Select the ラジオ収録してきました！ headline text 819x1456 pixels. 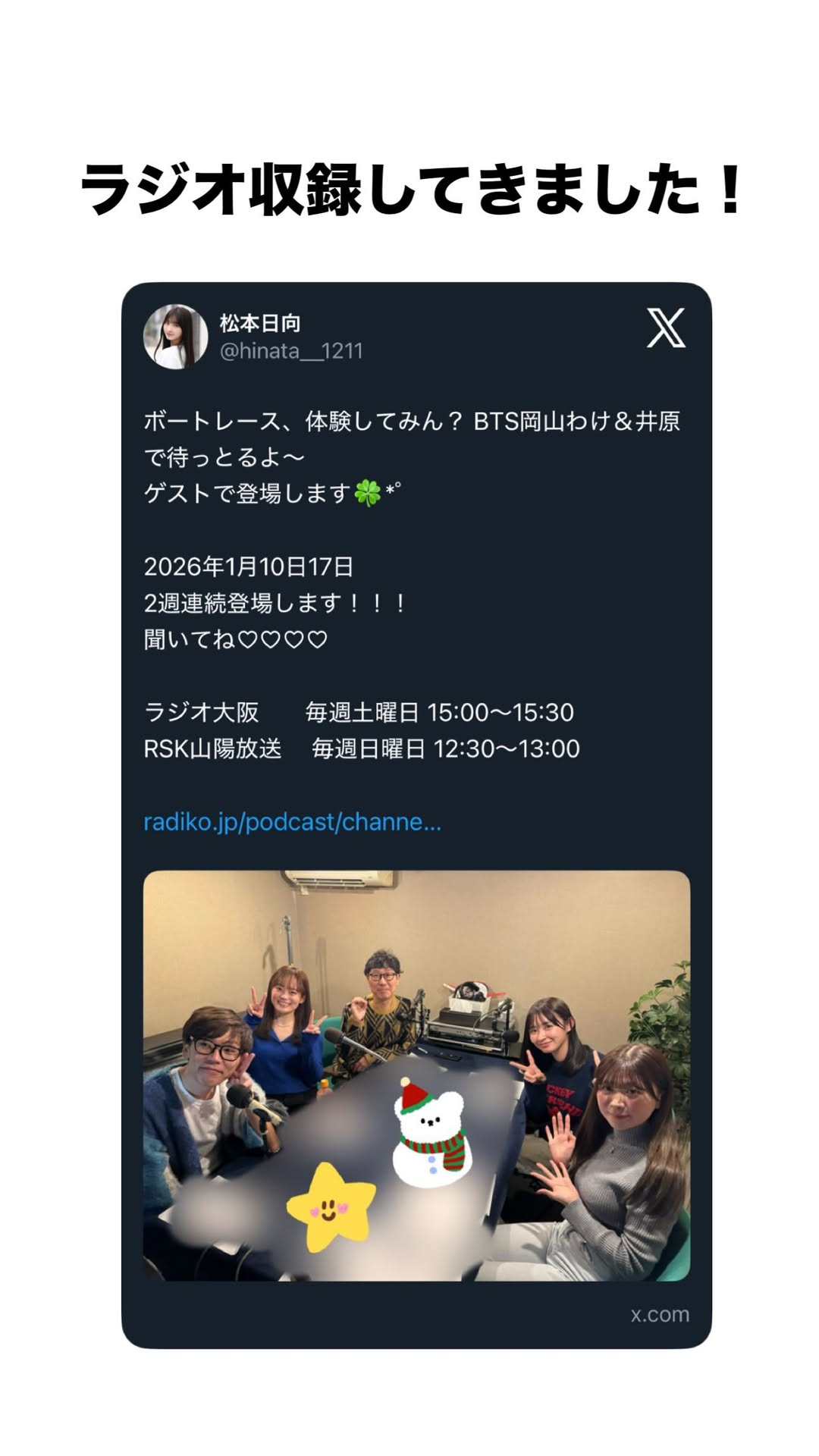[413, 189]
